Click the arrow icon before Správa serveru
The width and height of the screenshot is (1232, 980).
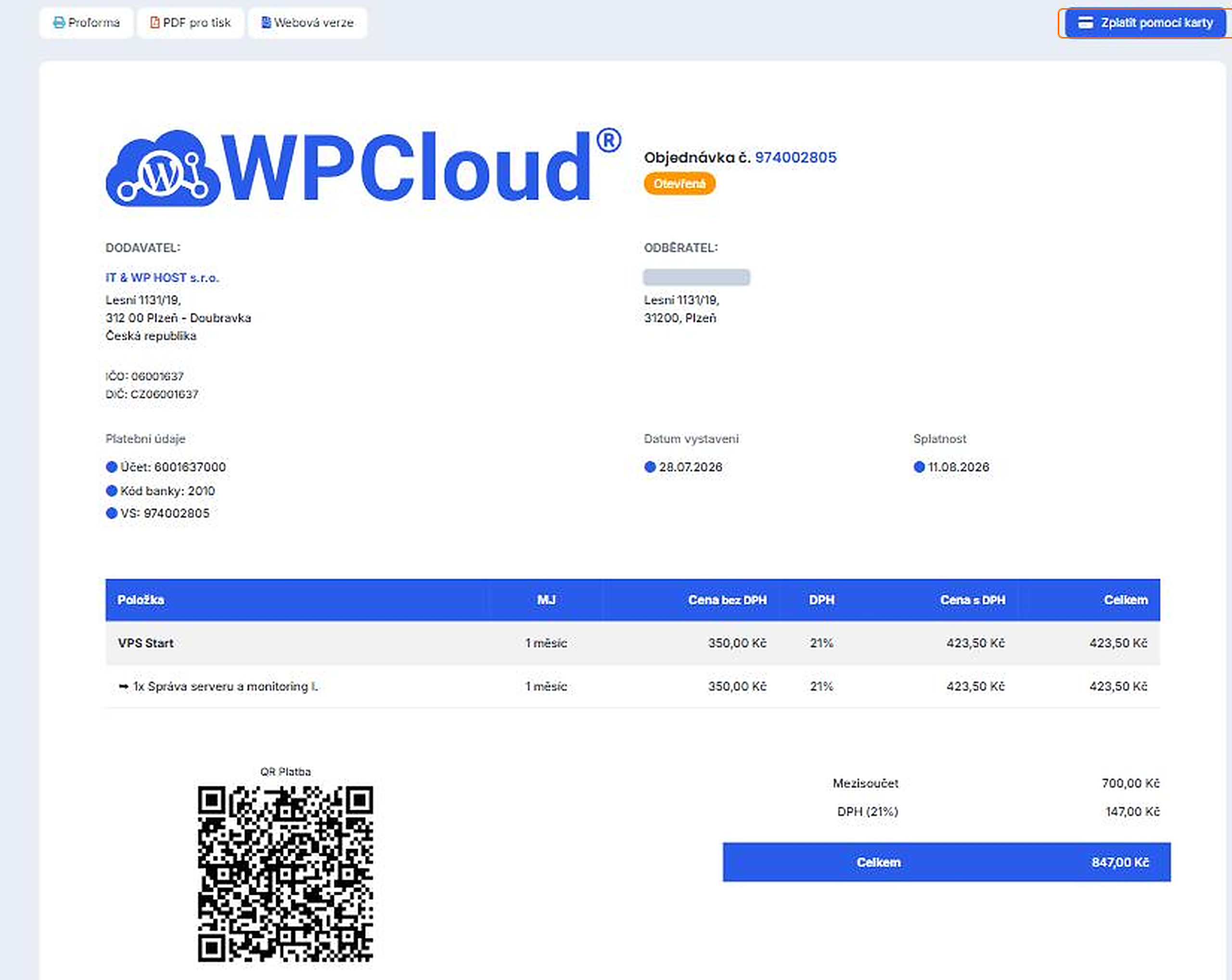tap(123, 686)
